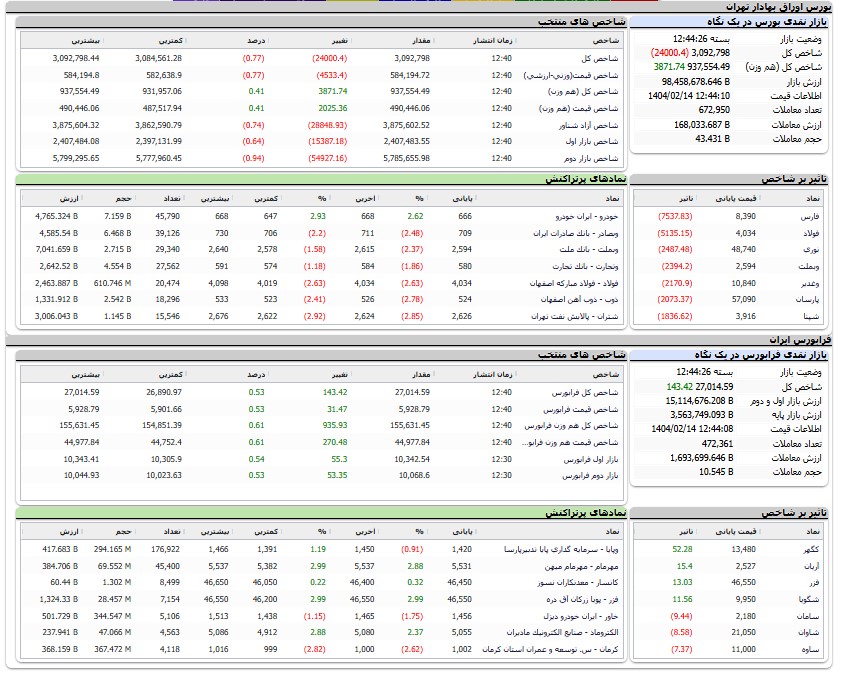Click volume 610.746 M in فولاد most-traded row
Image resolution: width=842 pixels, height=677 pixels.
coord(112,283)
